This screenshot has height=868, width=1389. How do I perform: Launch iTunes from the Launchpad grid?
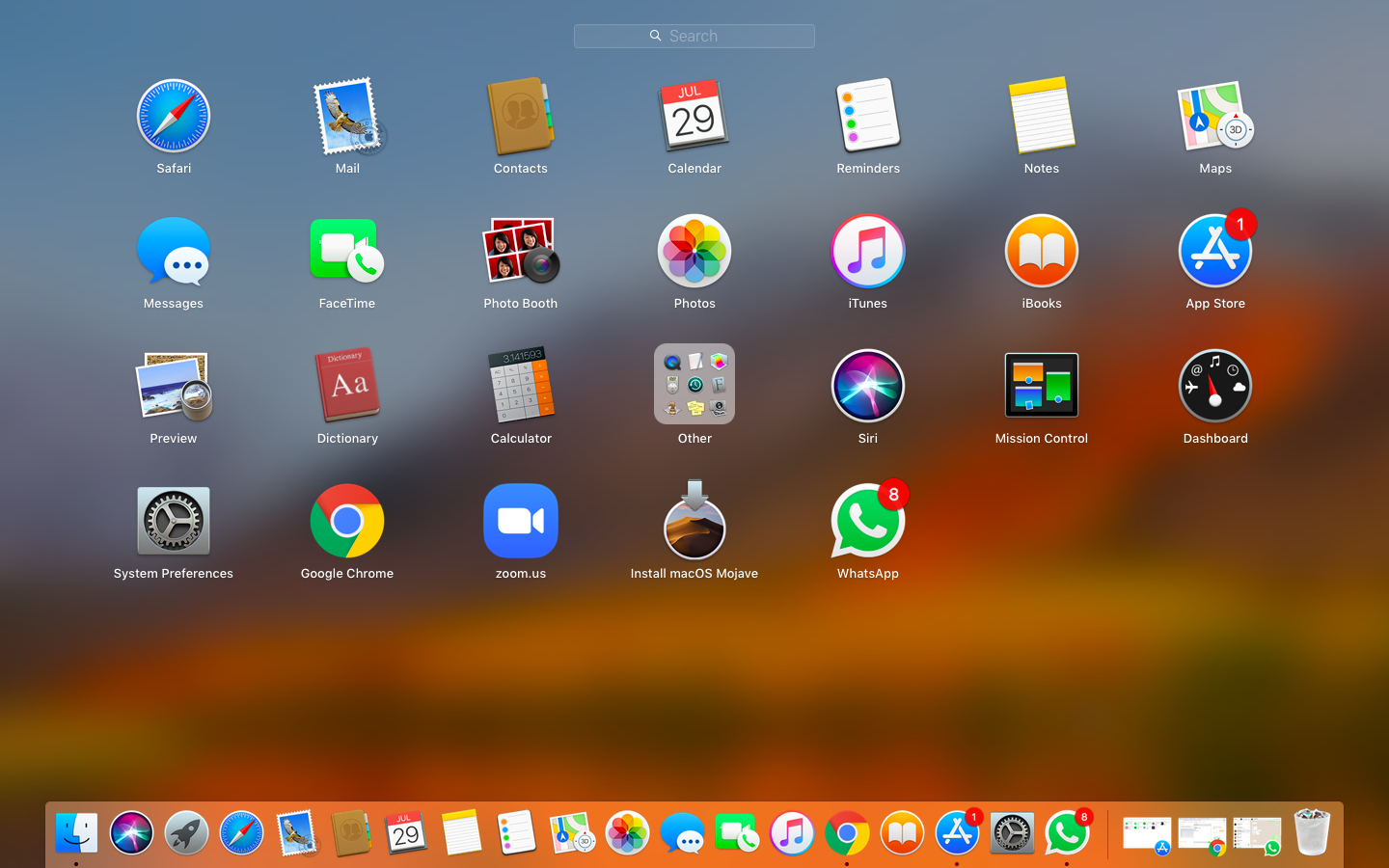tap(868, 251)
